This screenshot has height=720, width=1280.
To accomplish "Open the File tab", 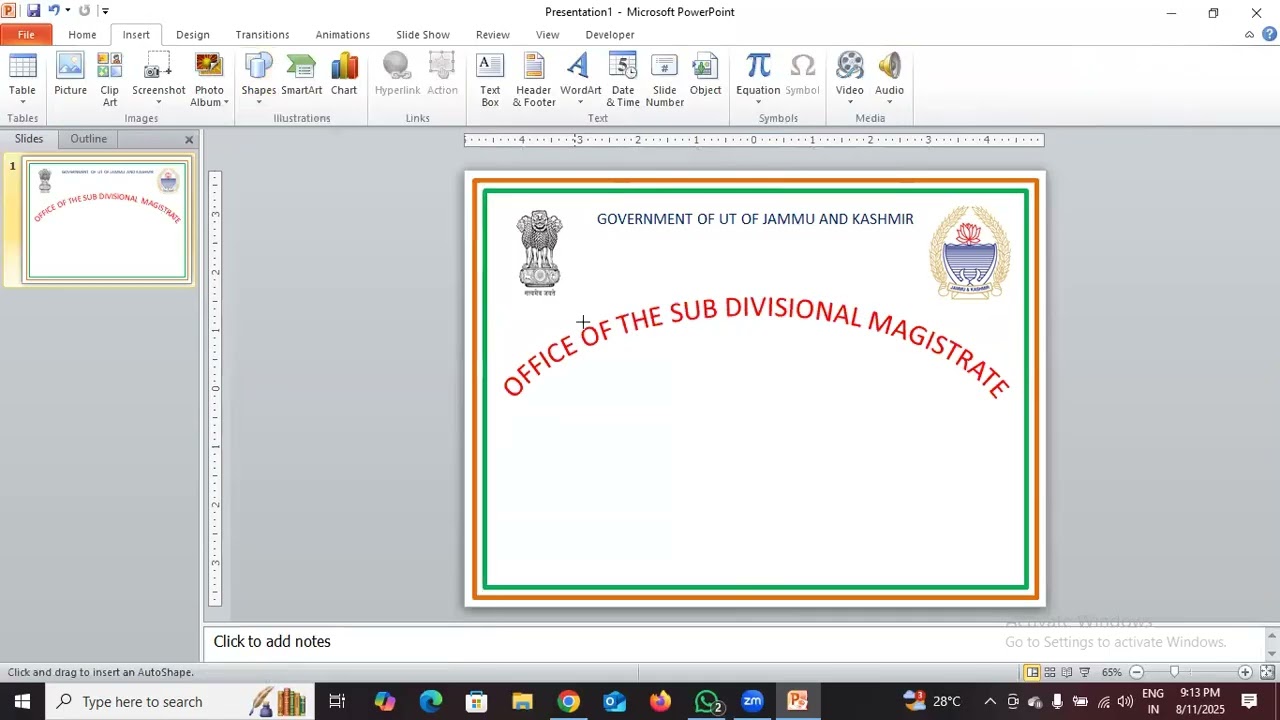I will click(x=26, y=35).
